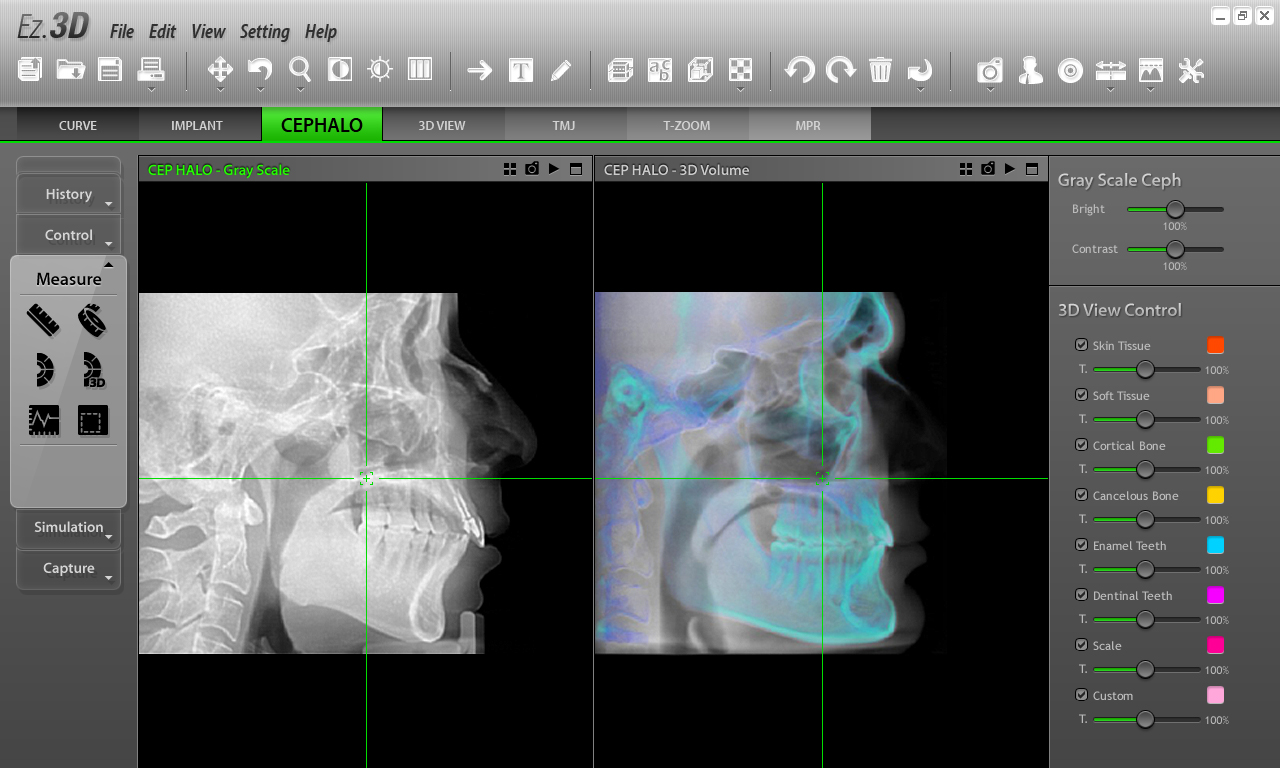The width and height of the screenshot is (1280, 768).
Task: Select the dashed region-of-interest tool
Action: click(92, 420)
